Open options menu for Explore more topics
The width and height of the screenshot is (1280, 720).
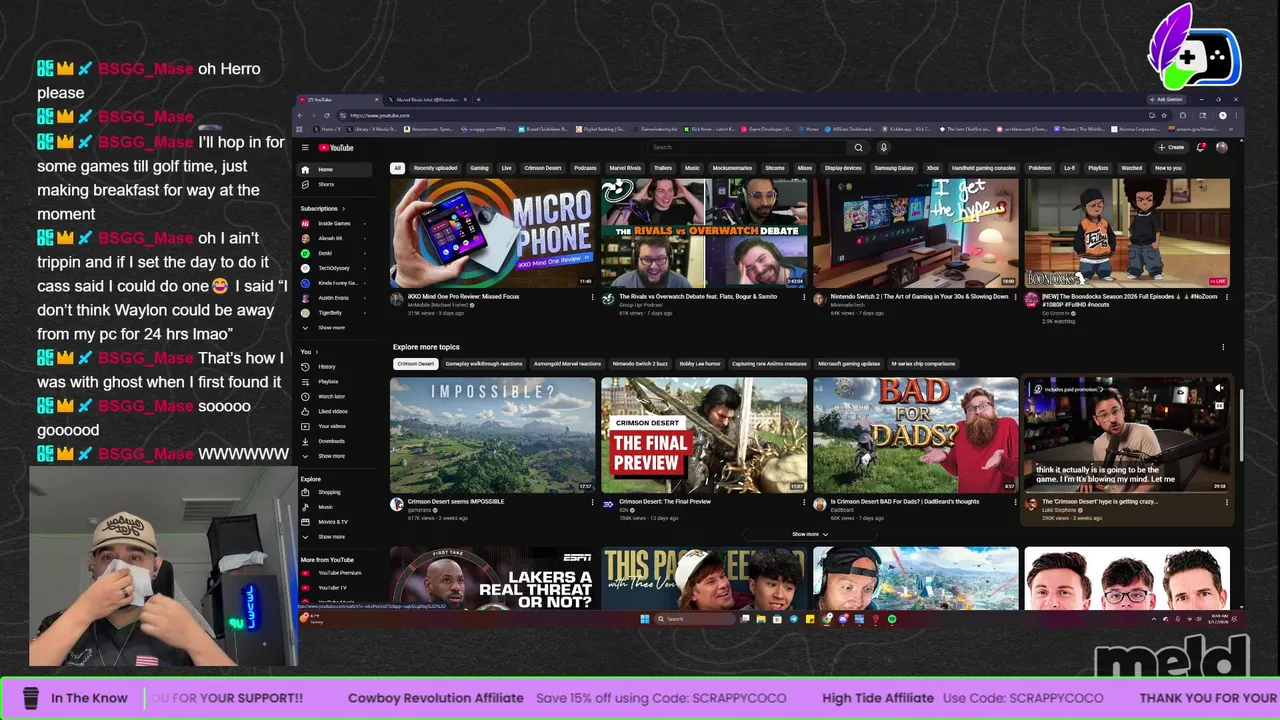1223,347
